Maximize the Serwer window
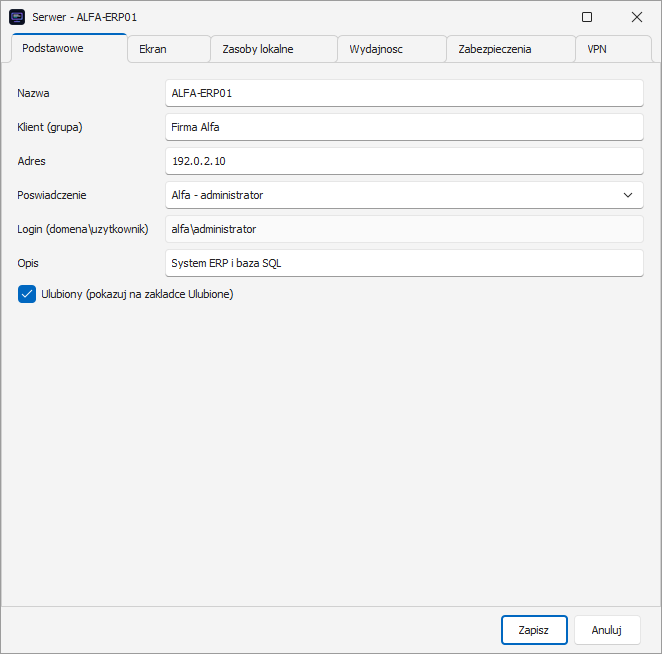Screen dimensions: 662x654 click(587, 17)
